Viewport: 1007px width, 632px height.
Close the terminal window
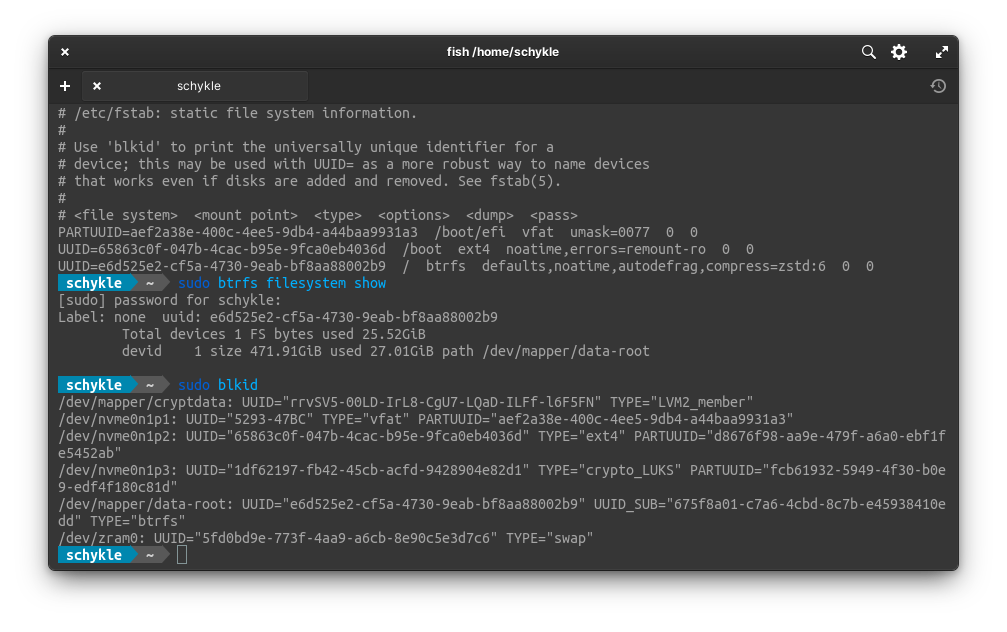[x=65, y=52]
